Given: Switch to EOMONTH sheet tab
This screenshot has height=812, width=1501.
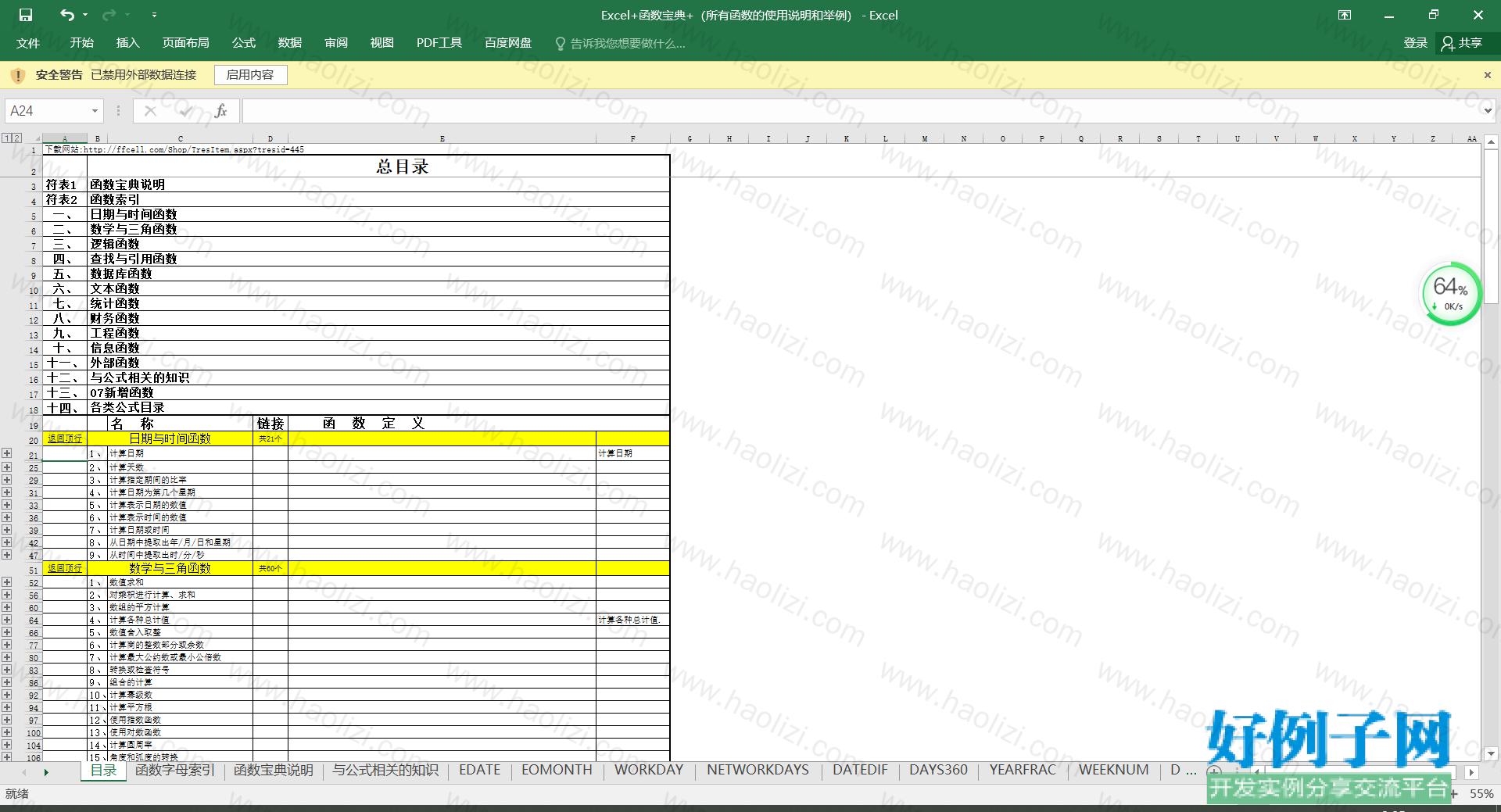Looking at the screenshot, I should tap(557, 771).
